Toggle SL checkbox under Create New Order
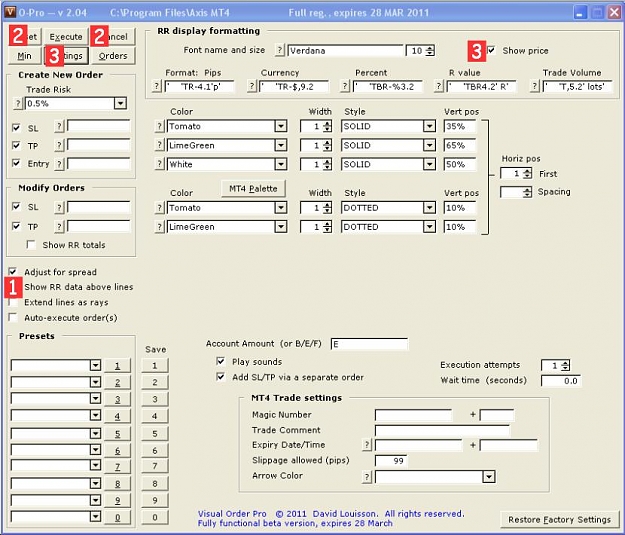 (x=16, y=128)
